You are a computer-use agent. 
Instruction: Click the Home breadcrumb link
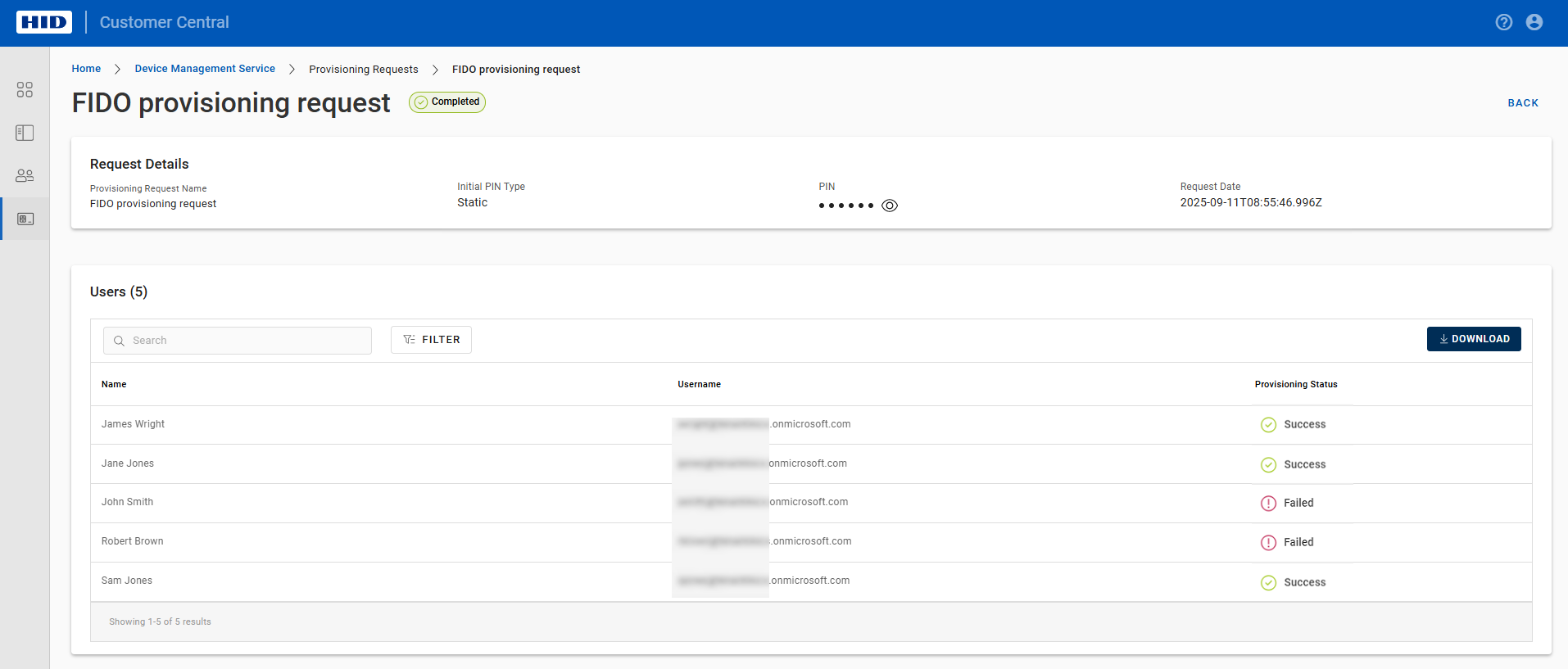click(86, 69)
